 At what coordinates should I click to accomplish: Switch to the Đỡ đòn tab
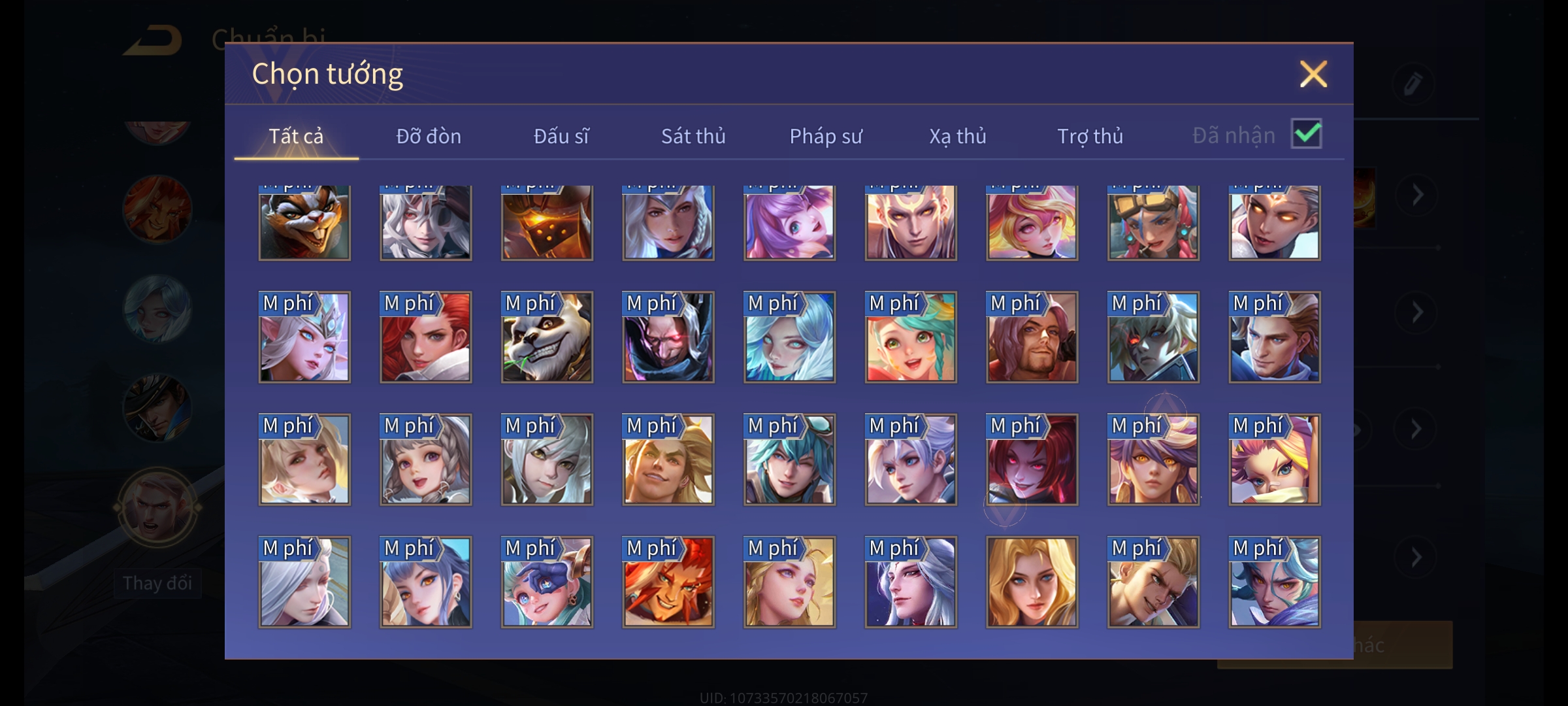point(429,136)
